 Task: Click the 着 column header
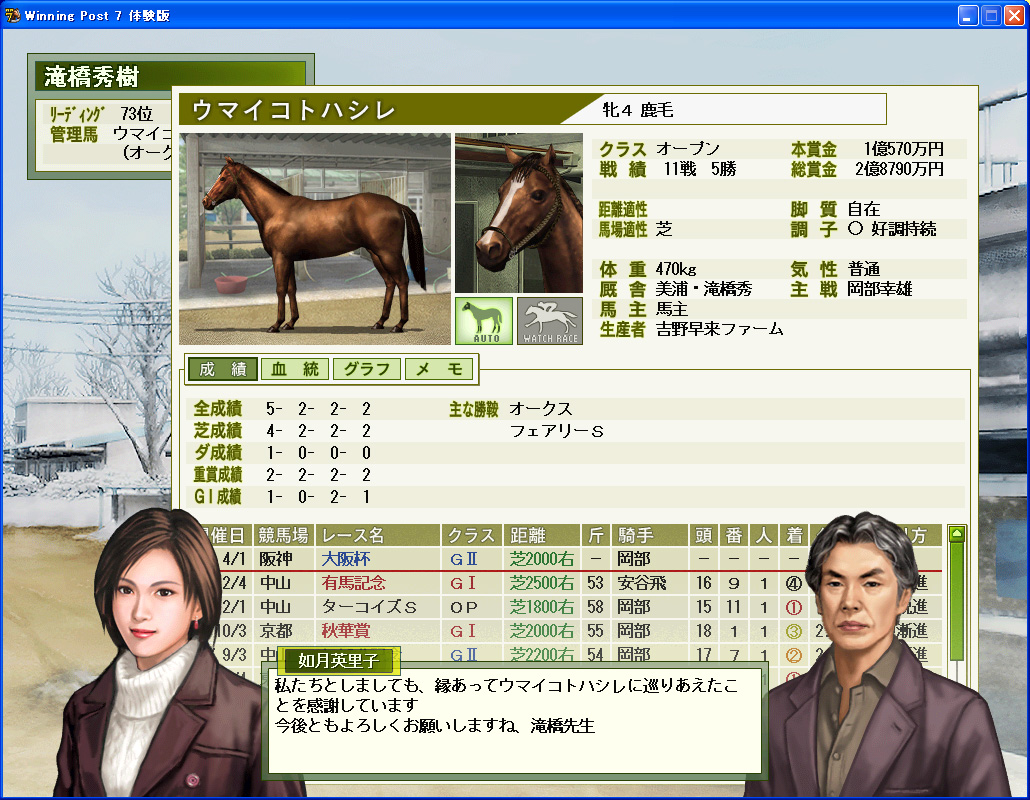(x=795, y=535)
